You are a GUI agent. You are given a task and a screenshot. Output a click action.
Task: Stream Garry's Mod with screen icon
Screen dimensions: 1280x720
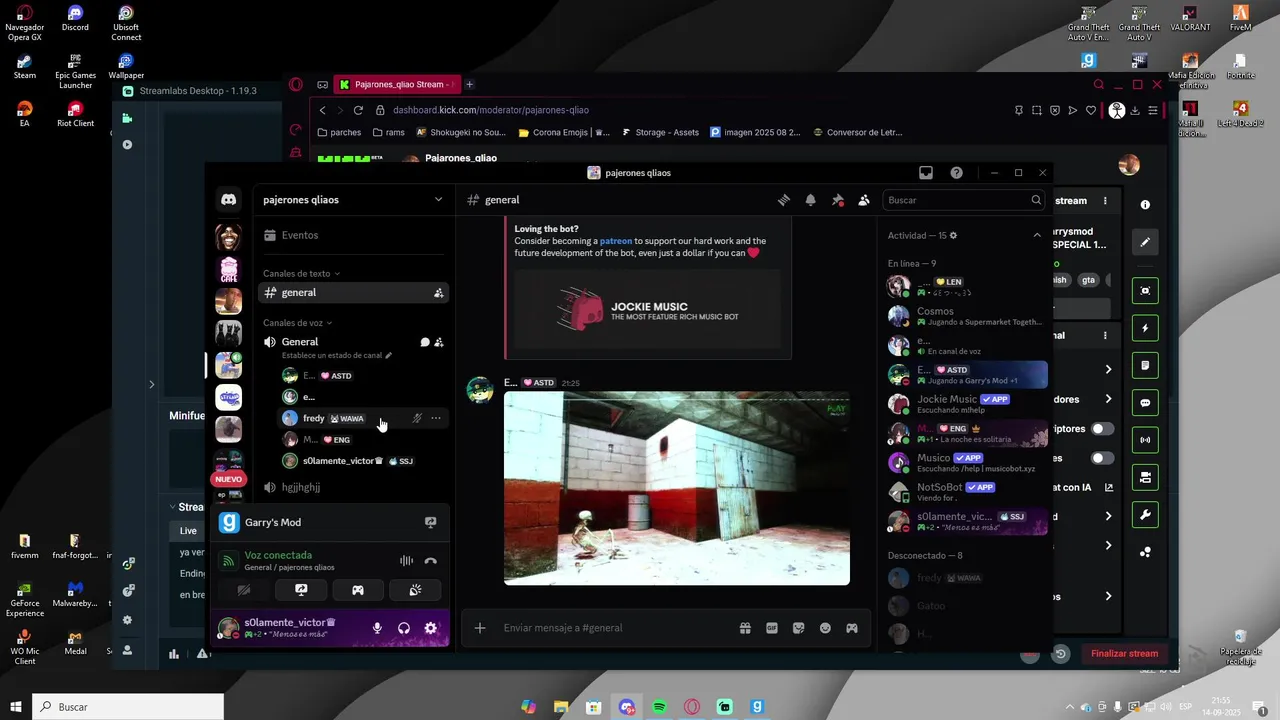pos(431,522)
